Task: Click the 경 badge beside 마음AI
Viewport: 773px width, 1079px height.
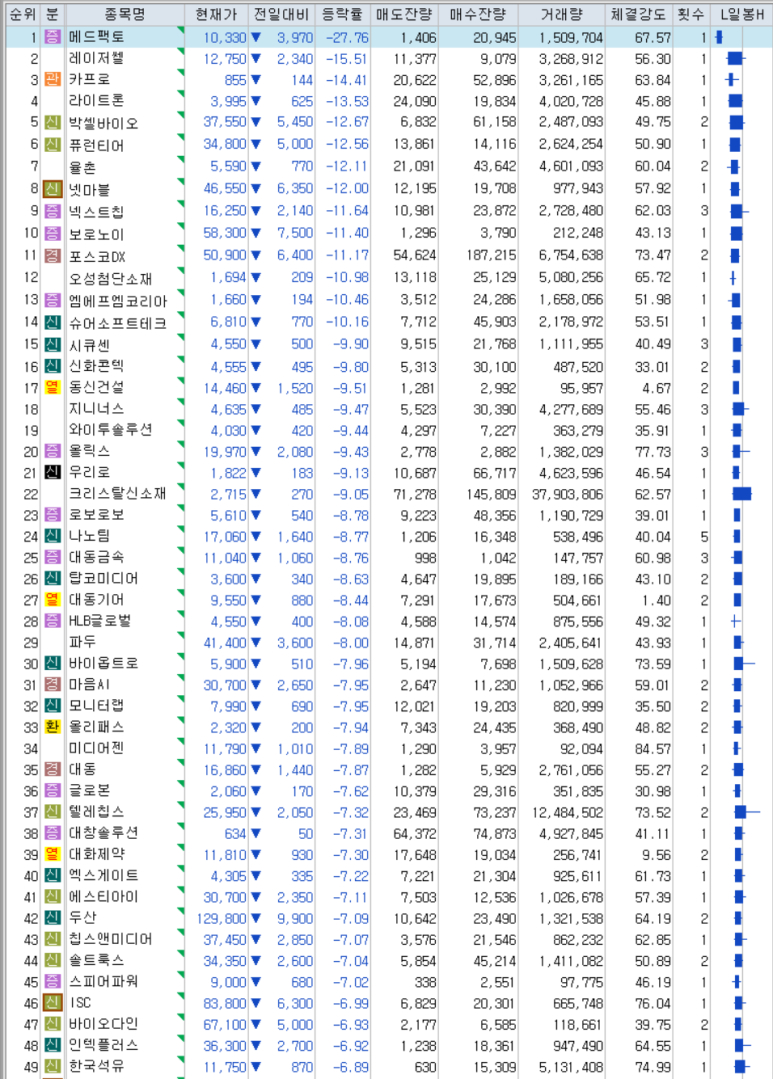Action: coord(52,685)
